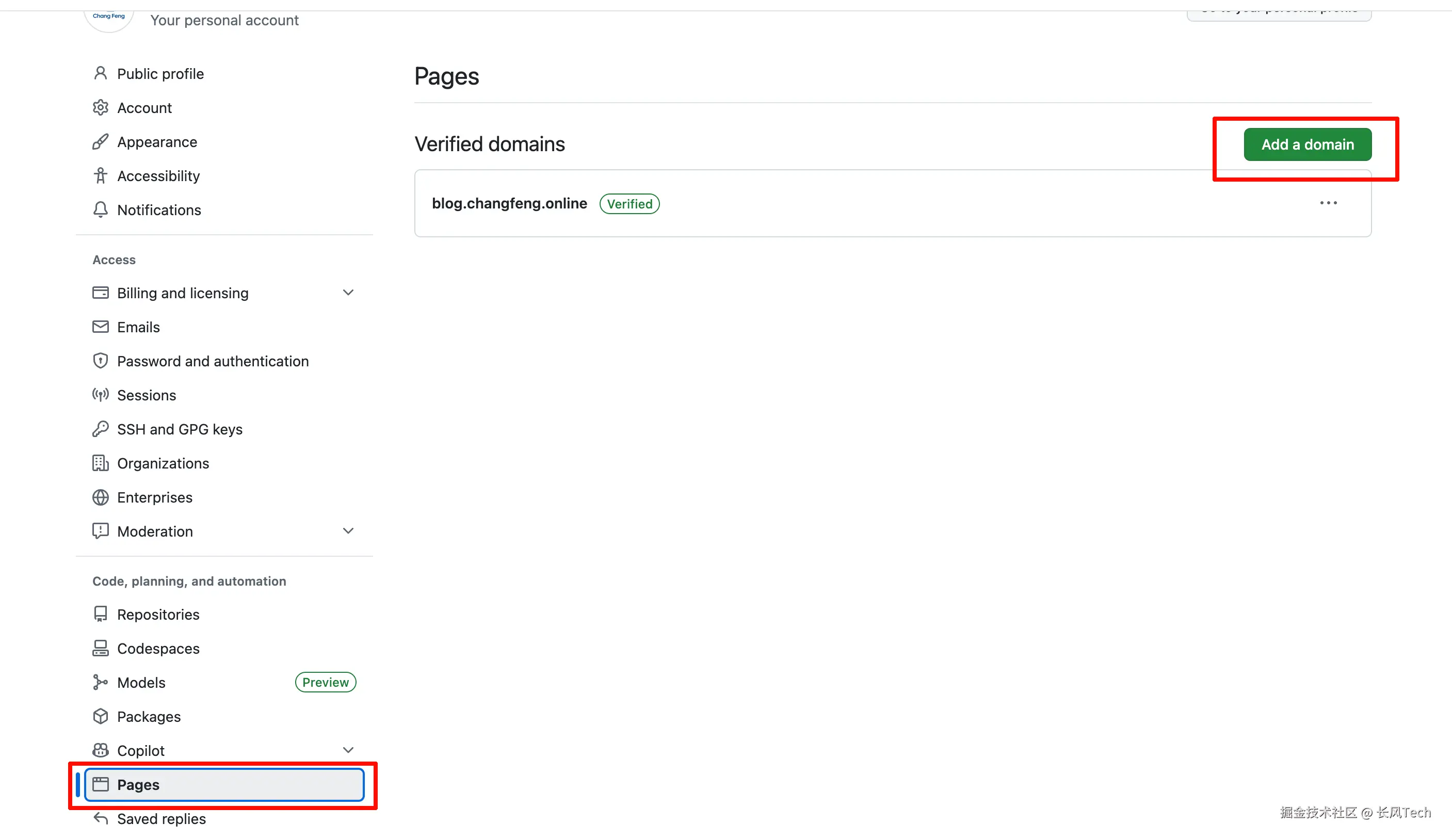
Task: Click the bell icon for Notifications
Action: (x=100, y=209)
